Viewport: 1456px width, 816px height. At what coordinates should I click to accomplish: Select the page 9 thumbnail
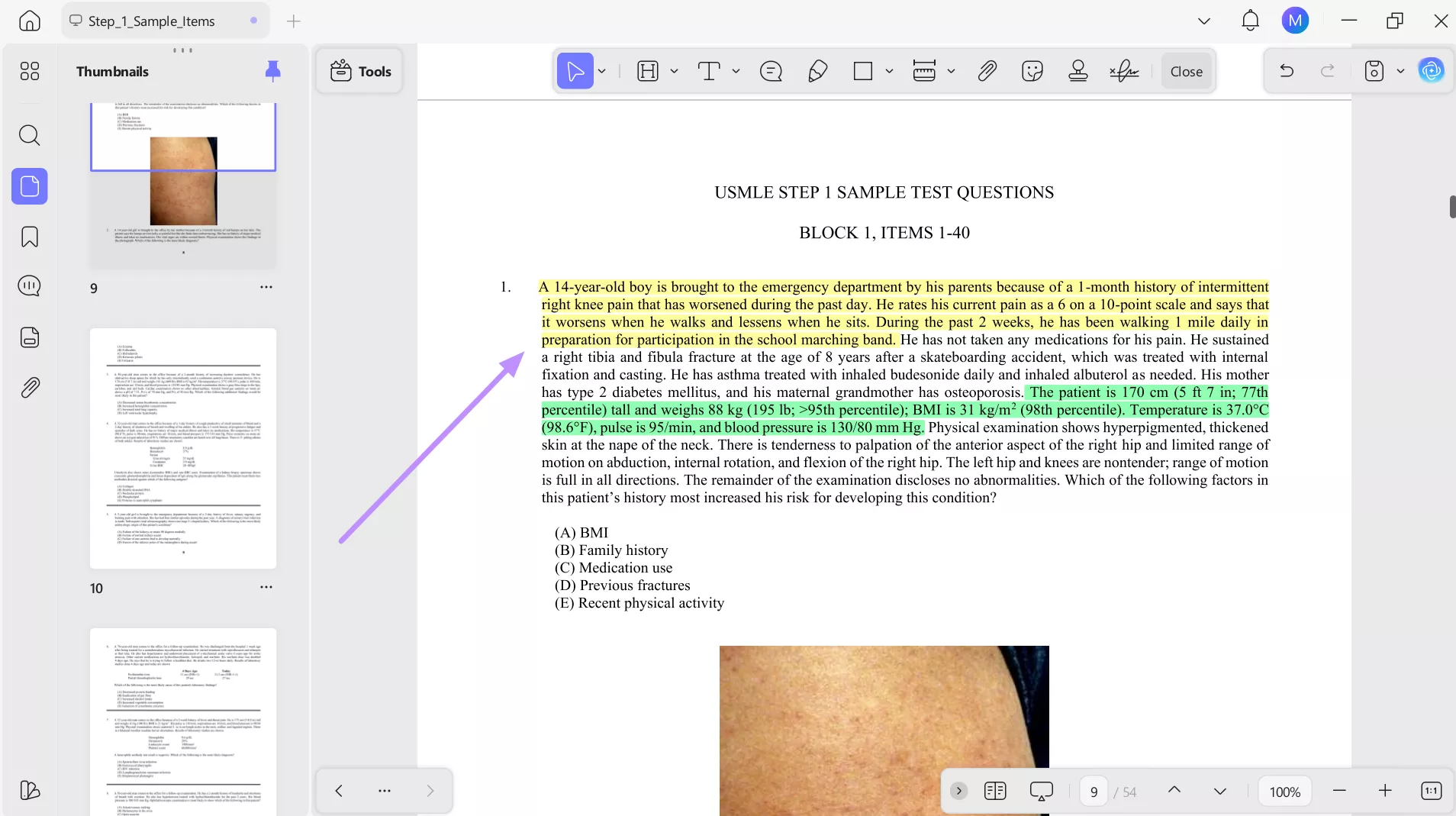183,185
